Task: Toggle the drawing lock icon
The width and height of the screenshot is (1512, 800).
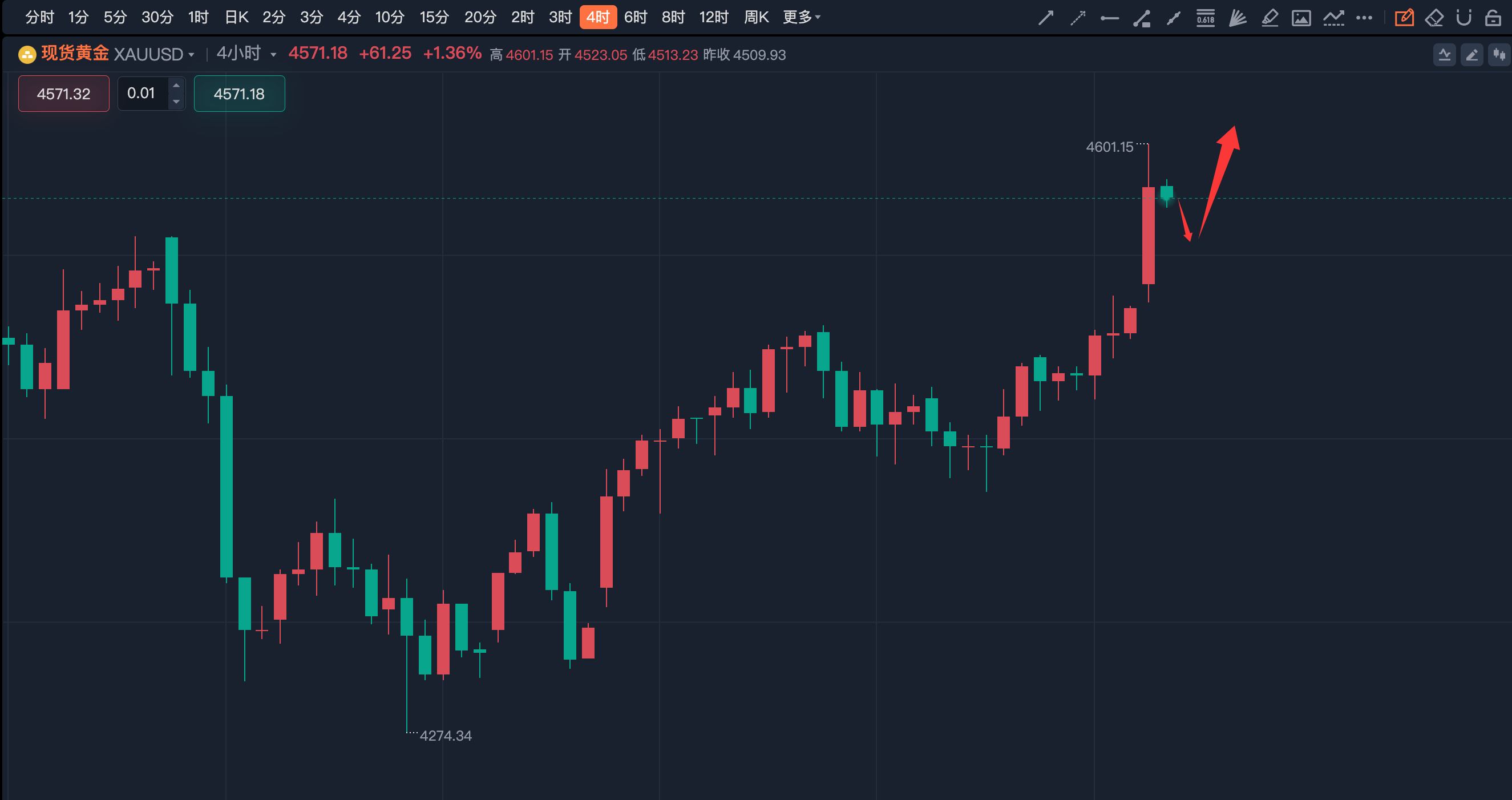Action: [1493, 18]
